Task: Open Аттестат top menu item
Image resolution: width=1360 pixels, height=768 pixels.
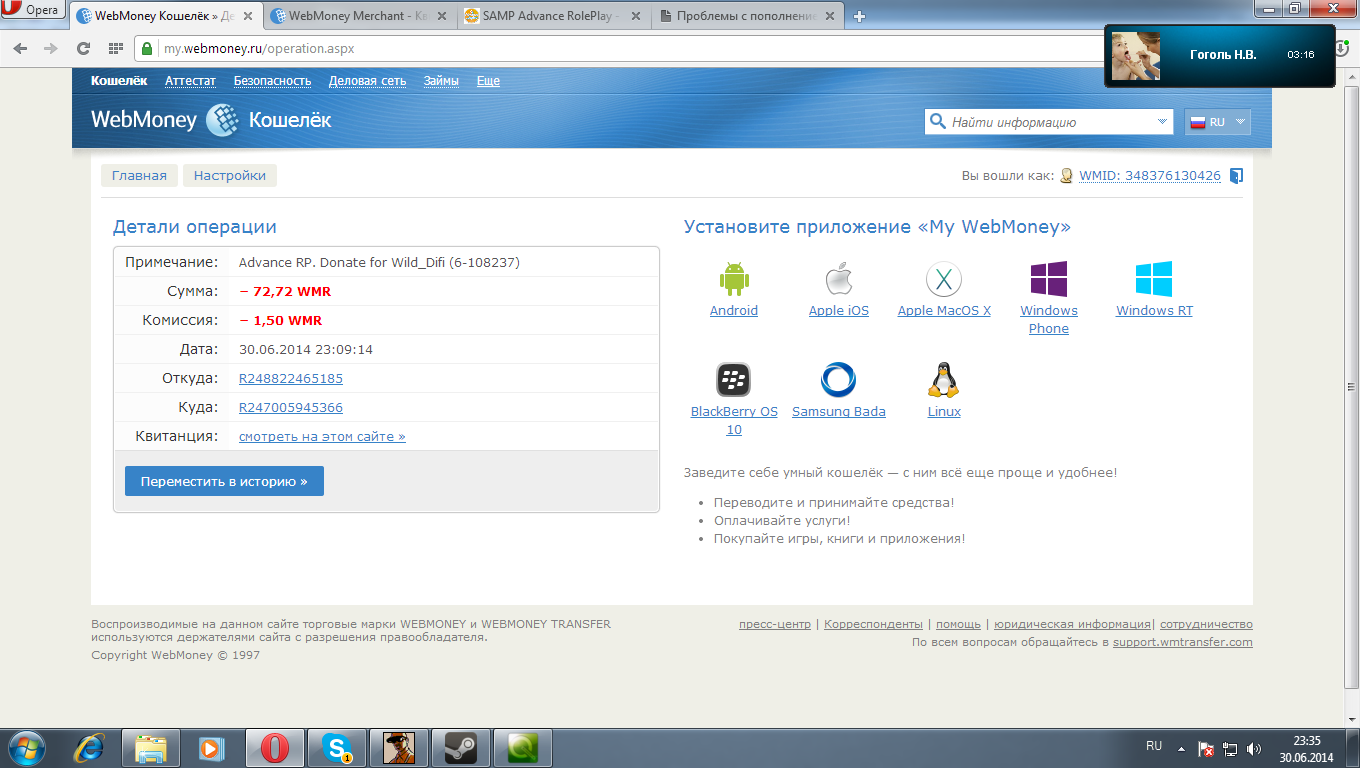Action: tap(190, 81)
